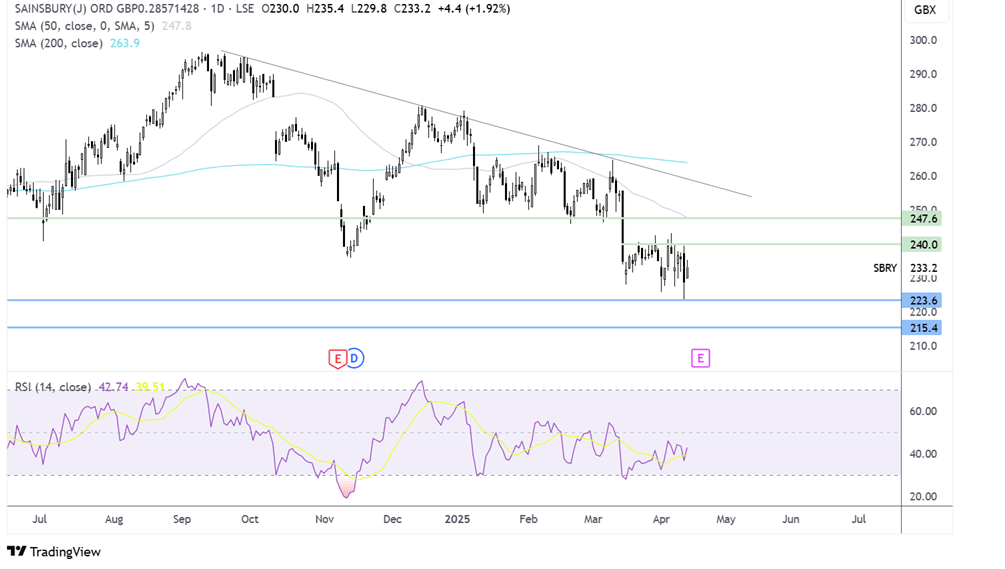Click the 210.0 price axis value
This screenshot has width=1005, height=569.
(x=924, y=346)
